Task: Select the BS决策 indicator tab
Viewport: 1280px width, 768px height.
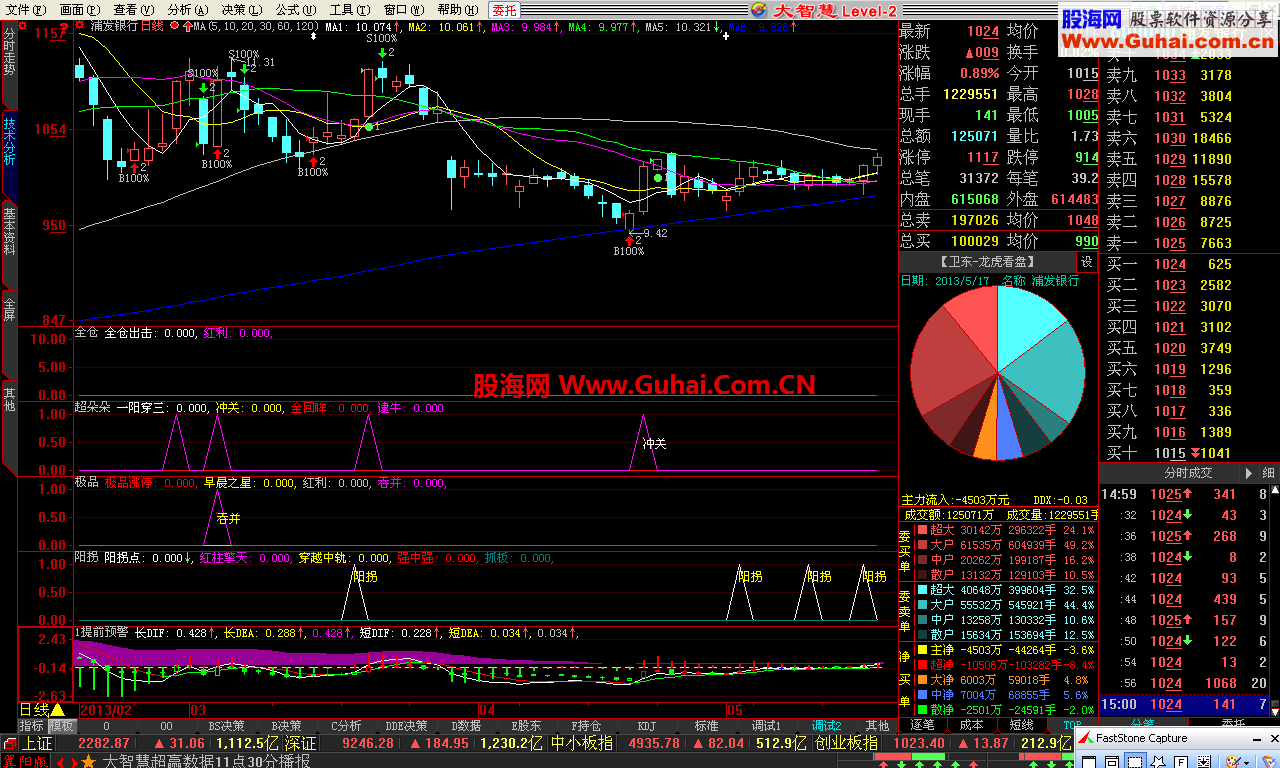Action: click(226, 726)
